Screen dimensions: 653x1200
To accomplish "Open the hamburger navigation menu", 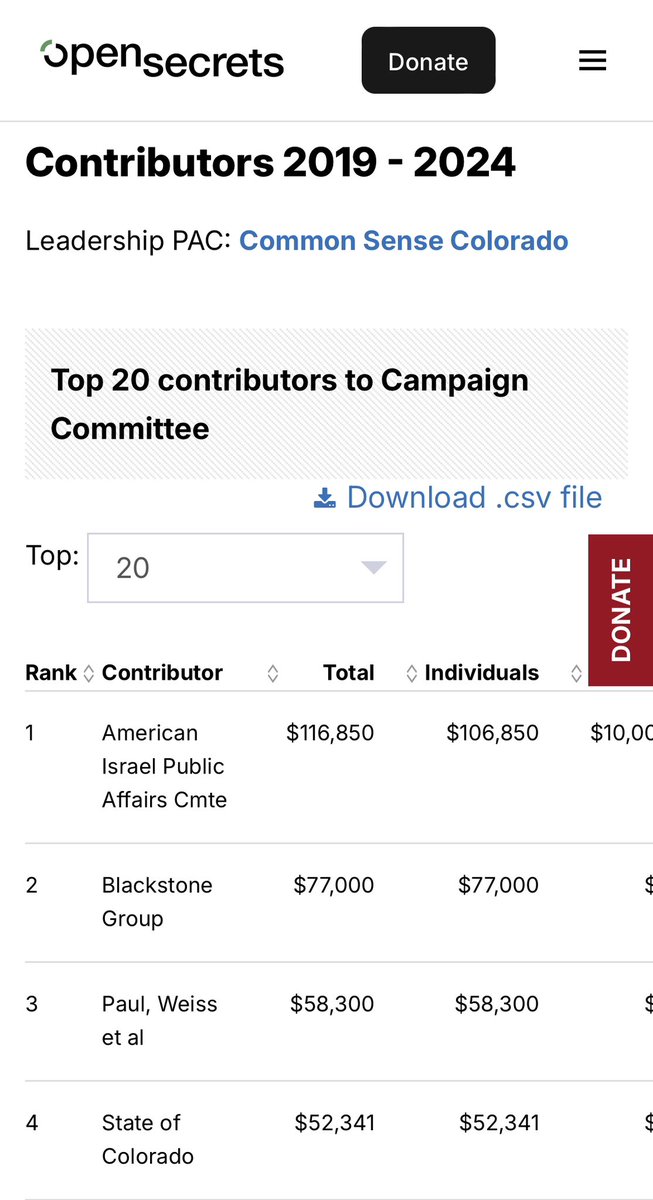I will point(593,61).
